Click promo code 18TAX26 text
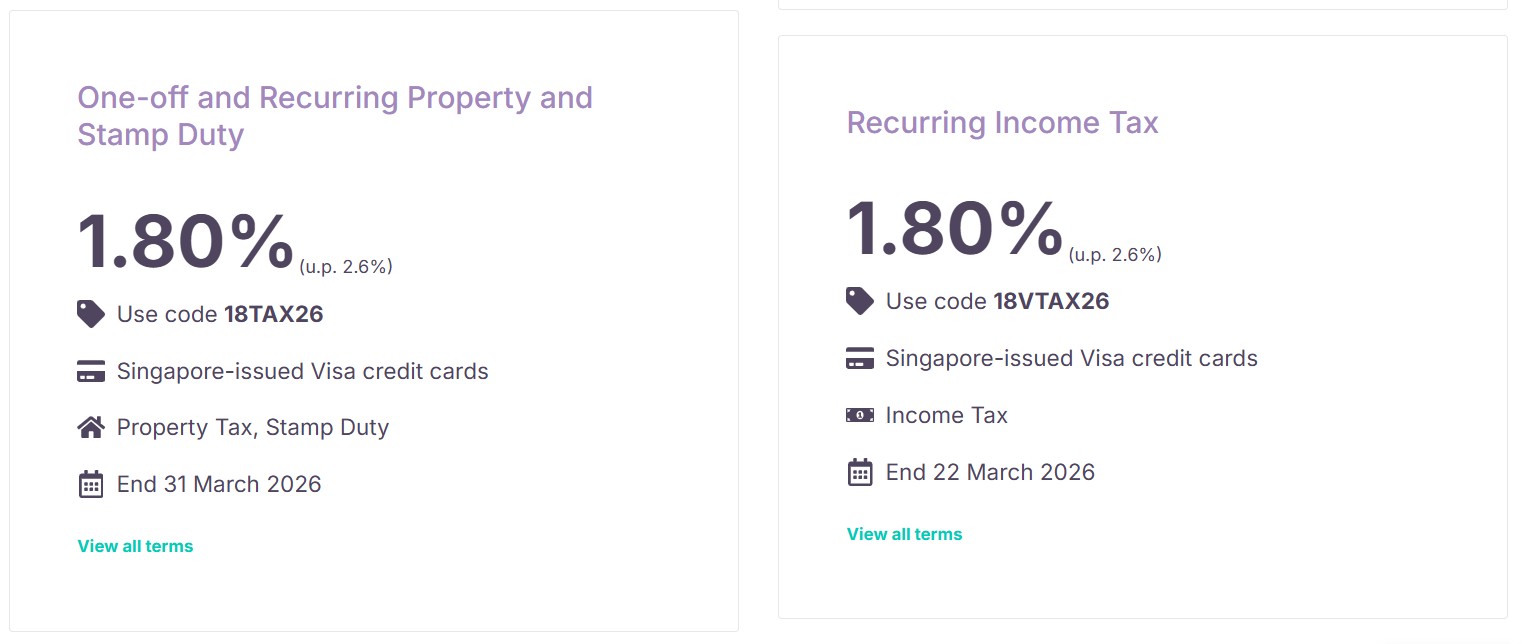 coord(274,314)
